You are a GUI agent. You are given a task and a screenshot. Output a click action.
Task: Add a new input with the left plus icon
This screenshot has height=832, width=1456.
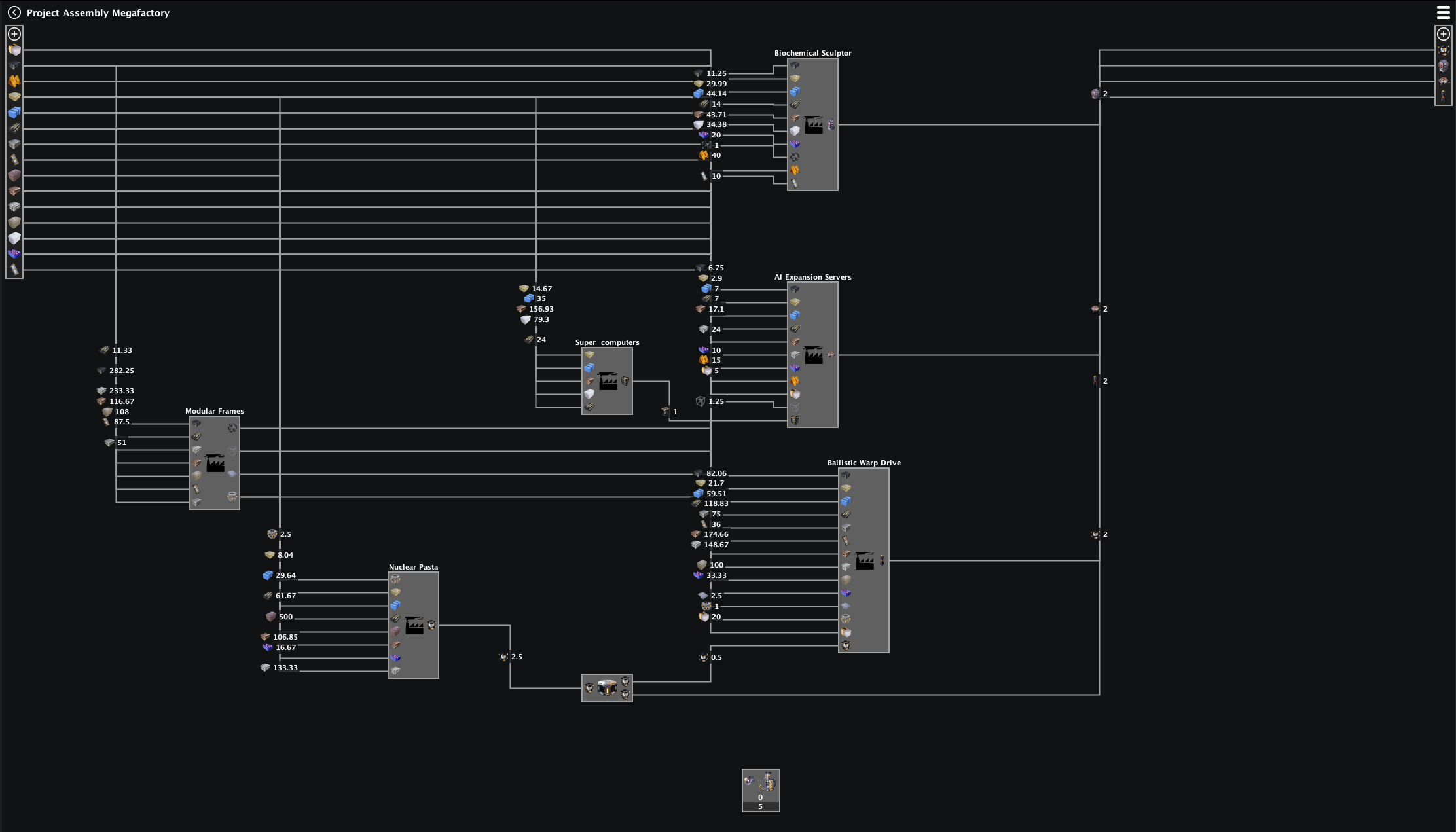pos(14,34)
